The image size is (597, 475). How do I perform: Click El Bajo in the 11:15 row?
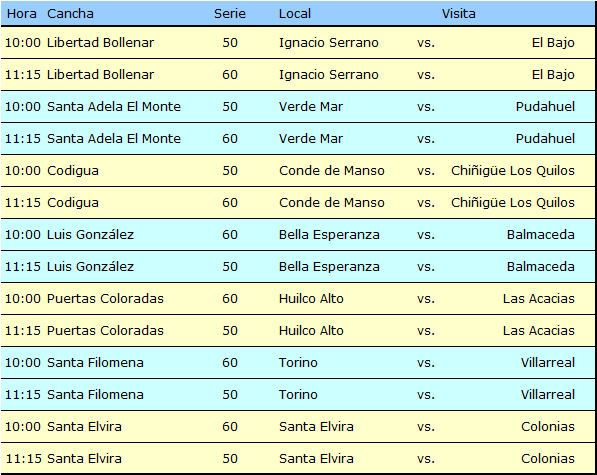[x=553, y=75]
